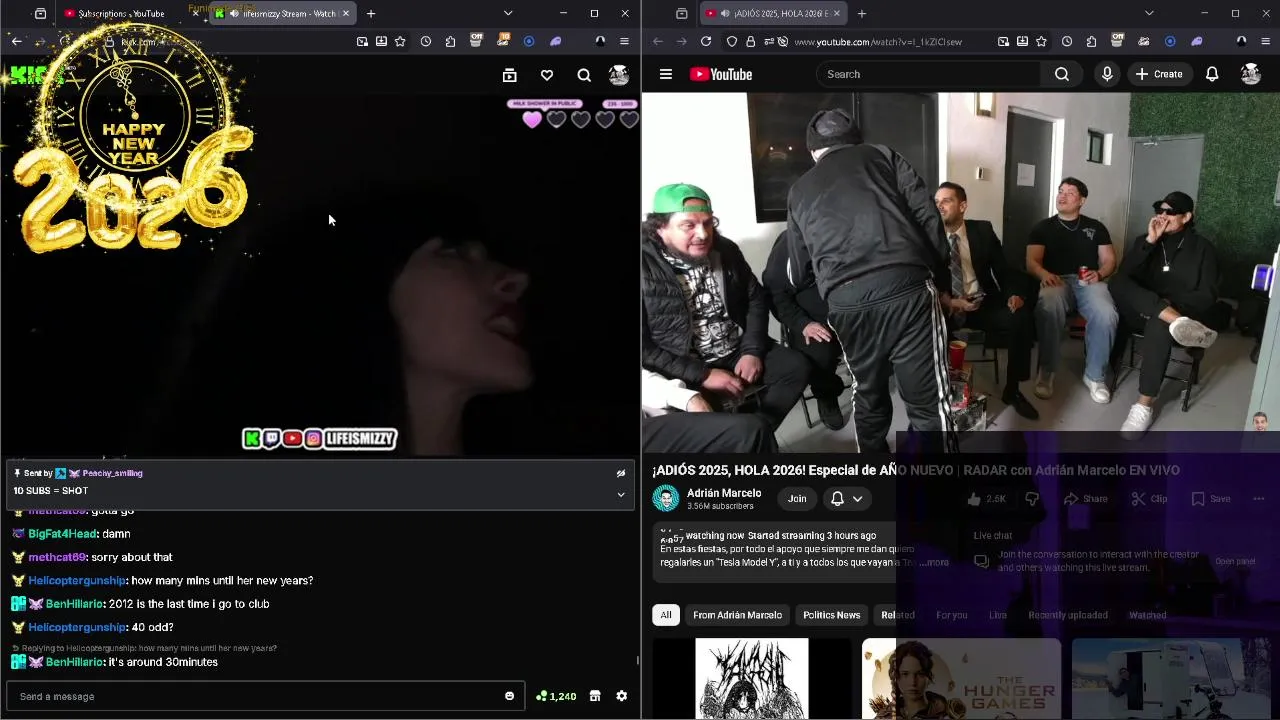This screenshot has height=720, width=1280.
Task: Click tracking protection shield in YouTube address bar
Action: [732, 41]
